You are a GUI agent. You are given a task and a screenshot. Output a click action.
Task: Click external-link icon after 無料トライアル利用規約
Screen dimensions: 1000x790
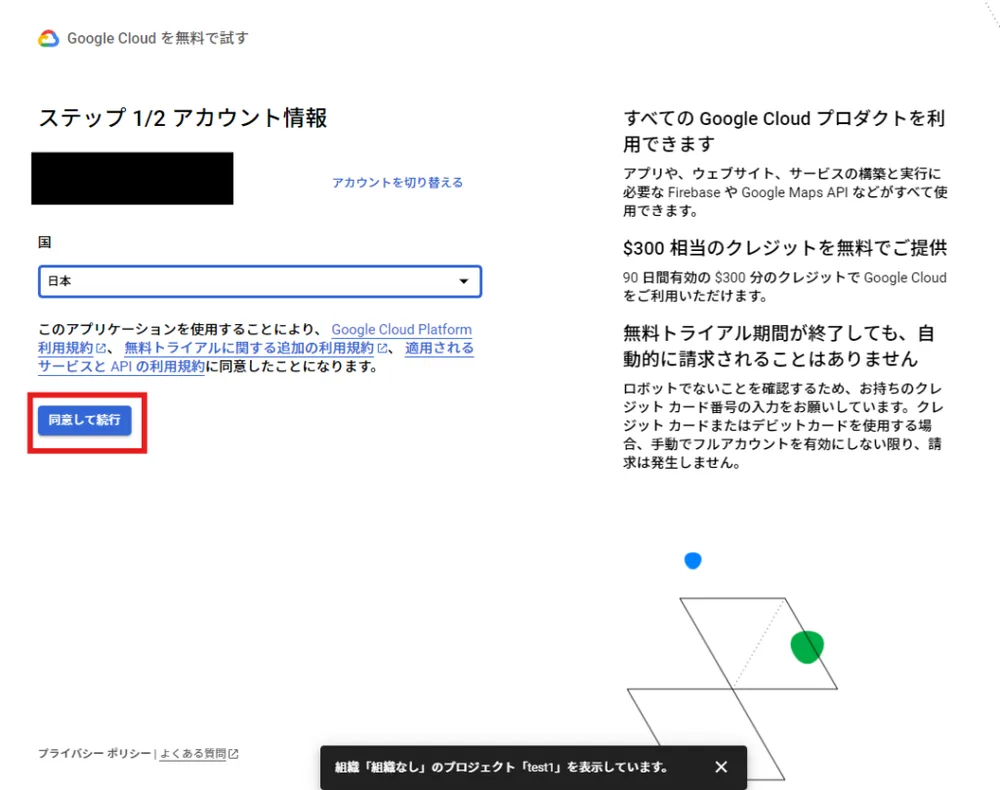click(x=382, y=348)
